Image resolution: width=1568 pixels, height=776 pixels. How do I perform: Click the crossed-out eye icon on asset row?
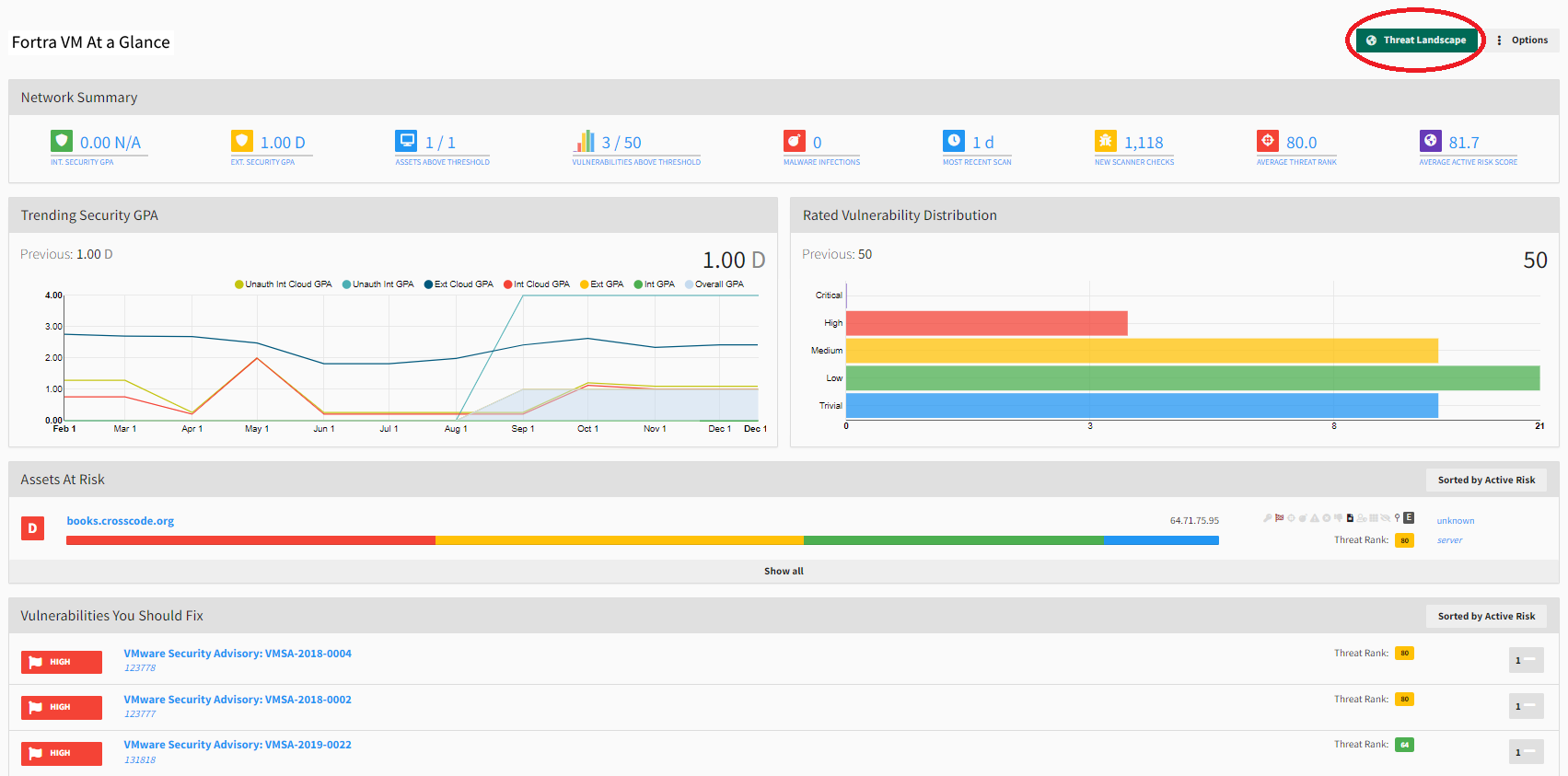pyautogui.click(x=1385, y=517)
